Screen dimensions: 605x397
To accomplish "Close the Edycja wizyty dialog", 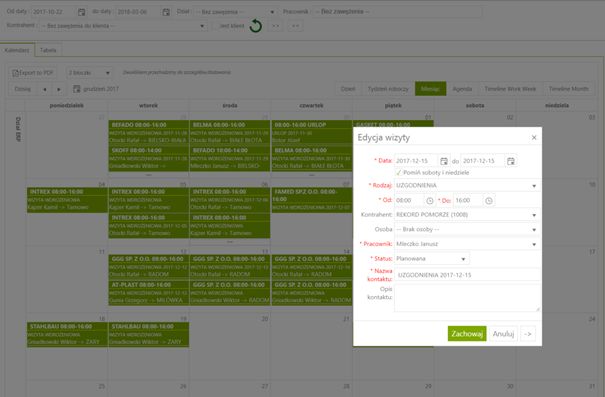I will (x=534, y=137).
